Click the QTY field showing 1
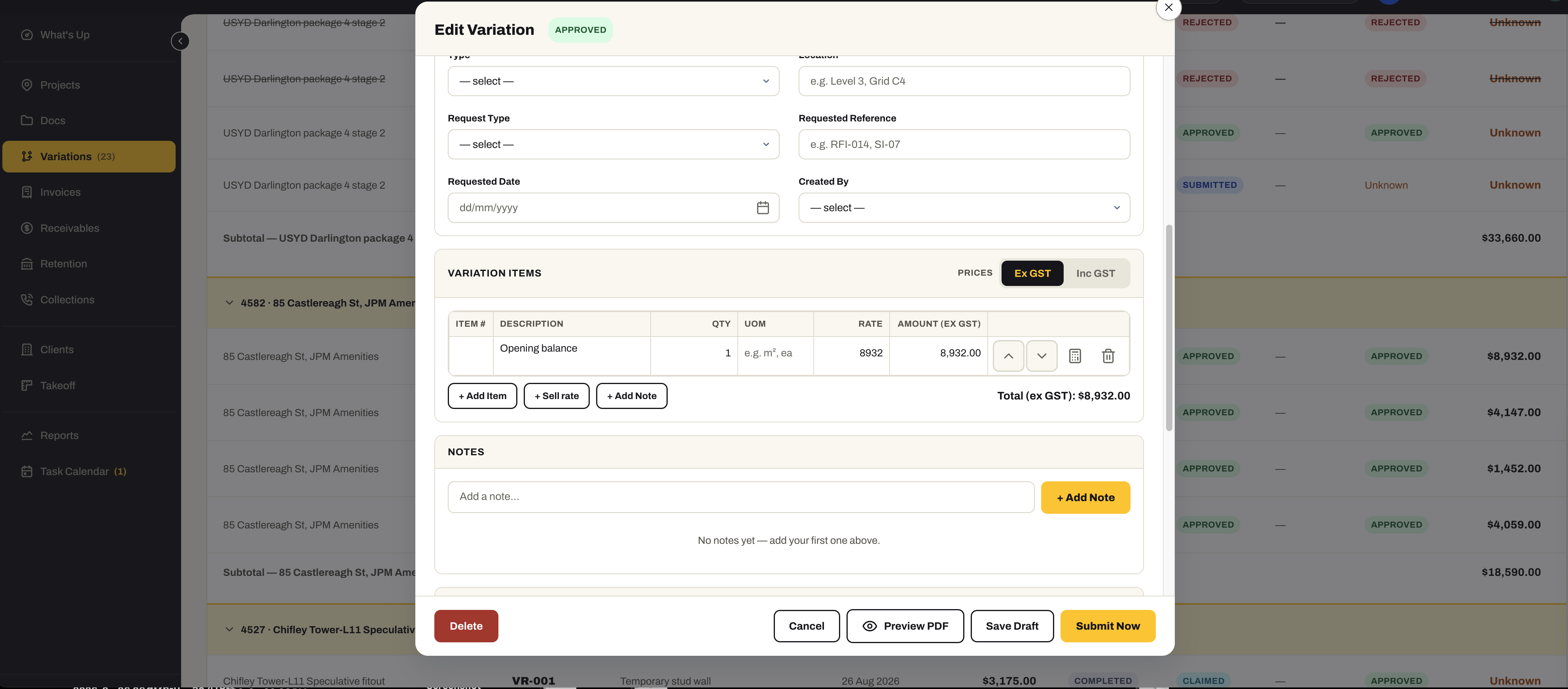 pyautogui.click(x=694, y=353)
